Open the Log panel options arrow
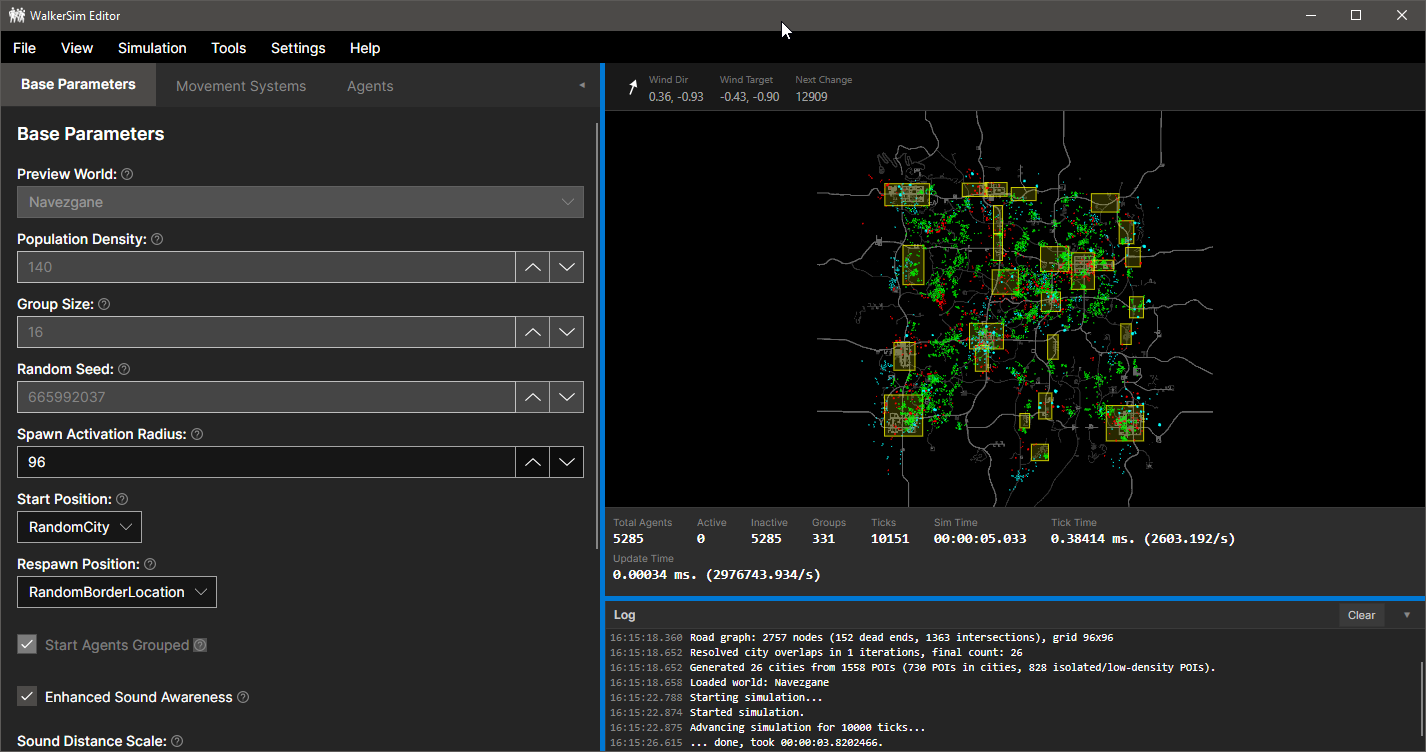 (1407, 615)
